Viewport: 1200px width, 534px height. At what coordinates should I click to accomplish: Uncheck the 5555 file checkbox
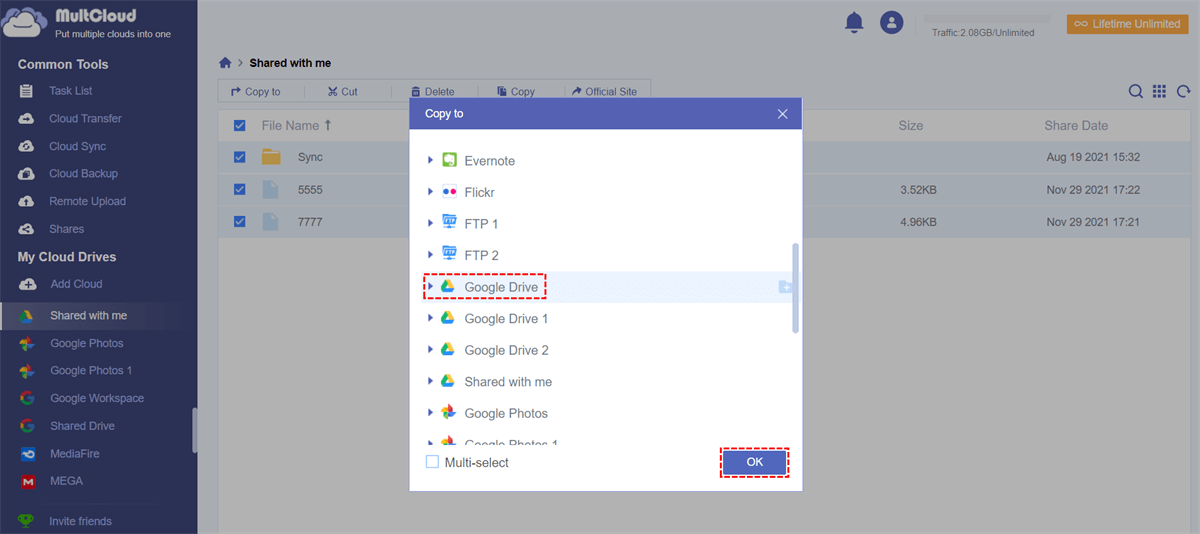(239, 189)
